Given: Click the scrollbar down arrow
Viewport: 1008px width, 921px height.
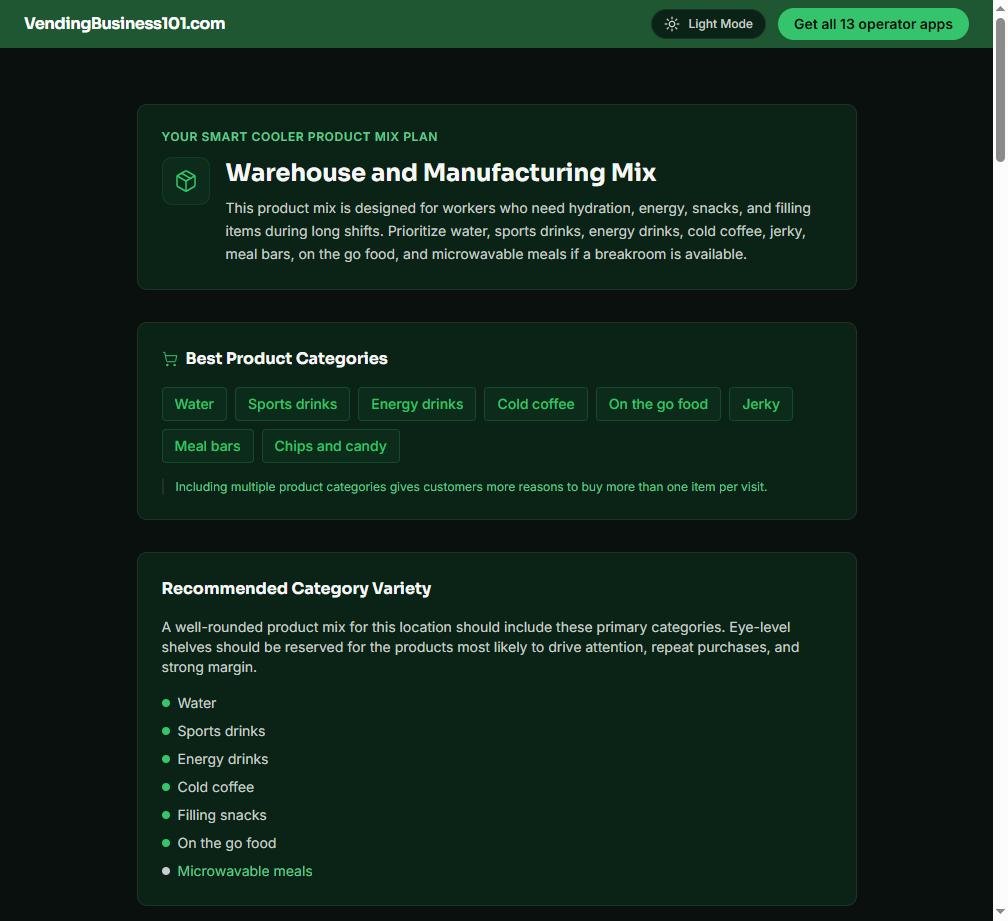Looking at the screenshot, I should pyautogui.click(x=1000, y=913).
